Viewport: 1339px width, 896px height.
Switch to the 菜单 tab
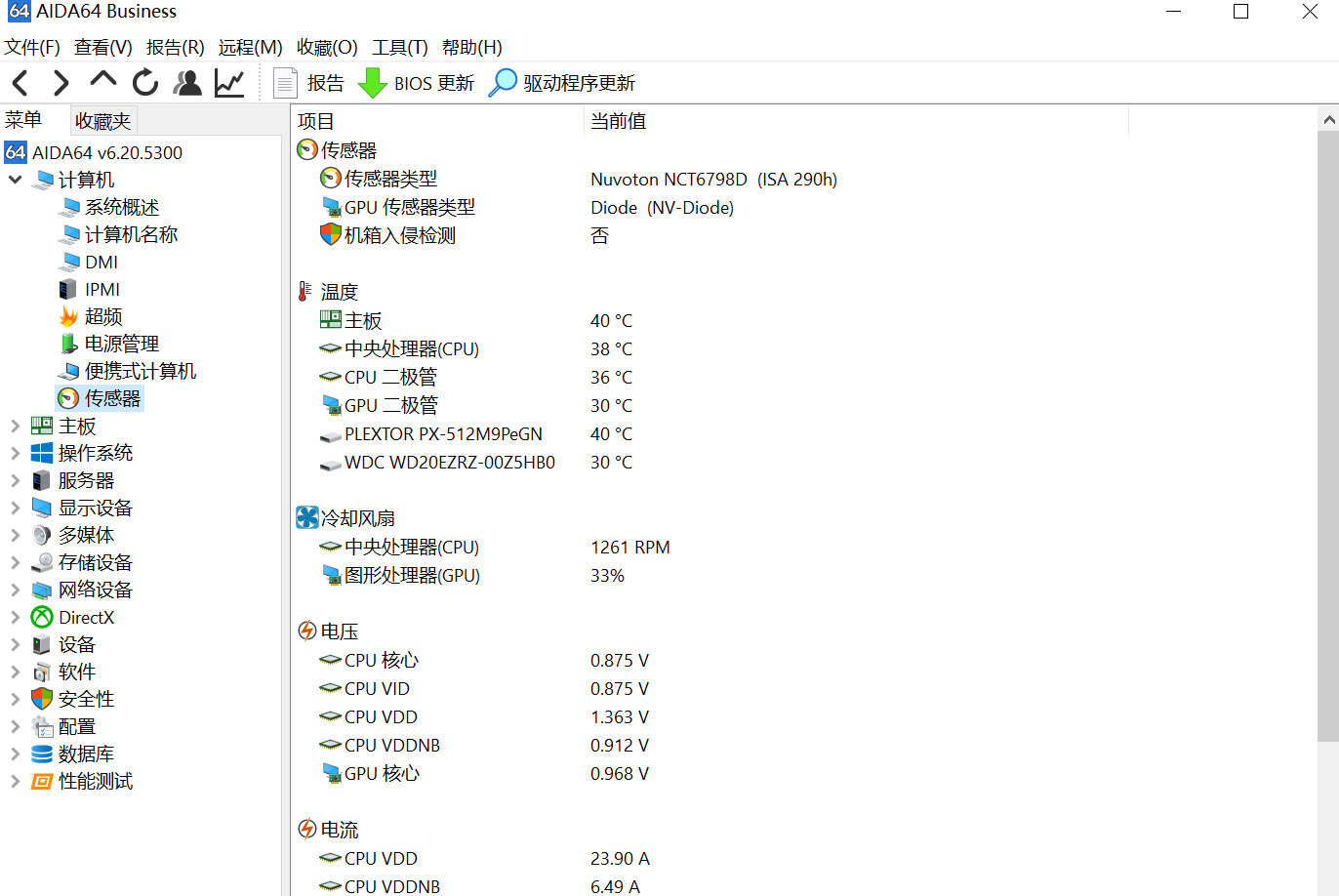[23, 120]
